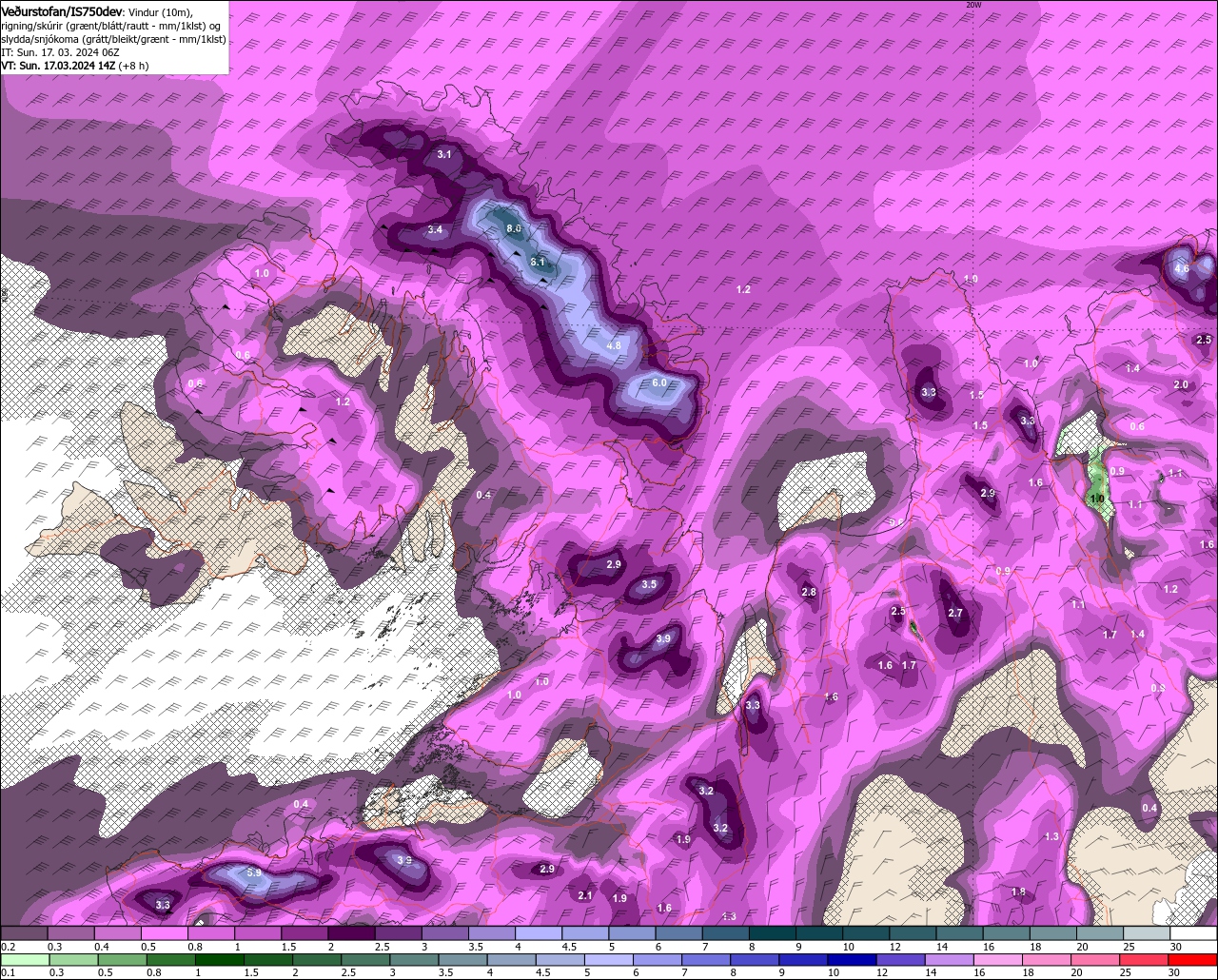Click the 0.1 legend scale label
This screenshot has width=1218, height=980.
click(x=8, y=972)
